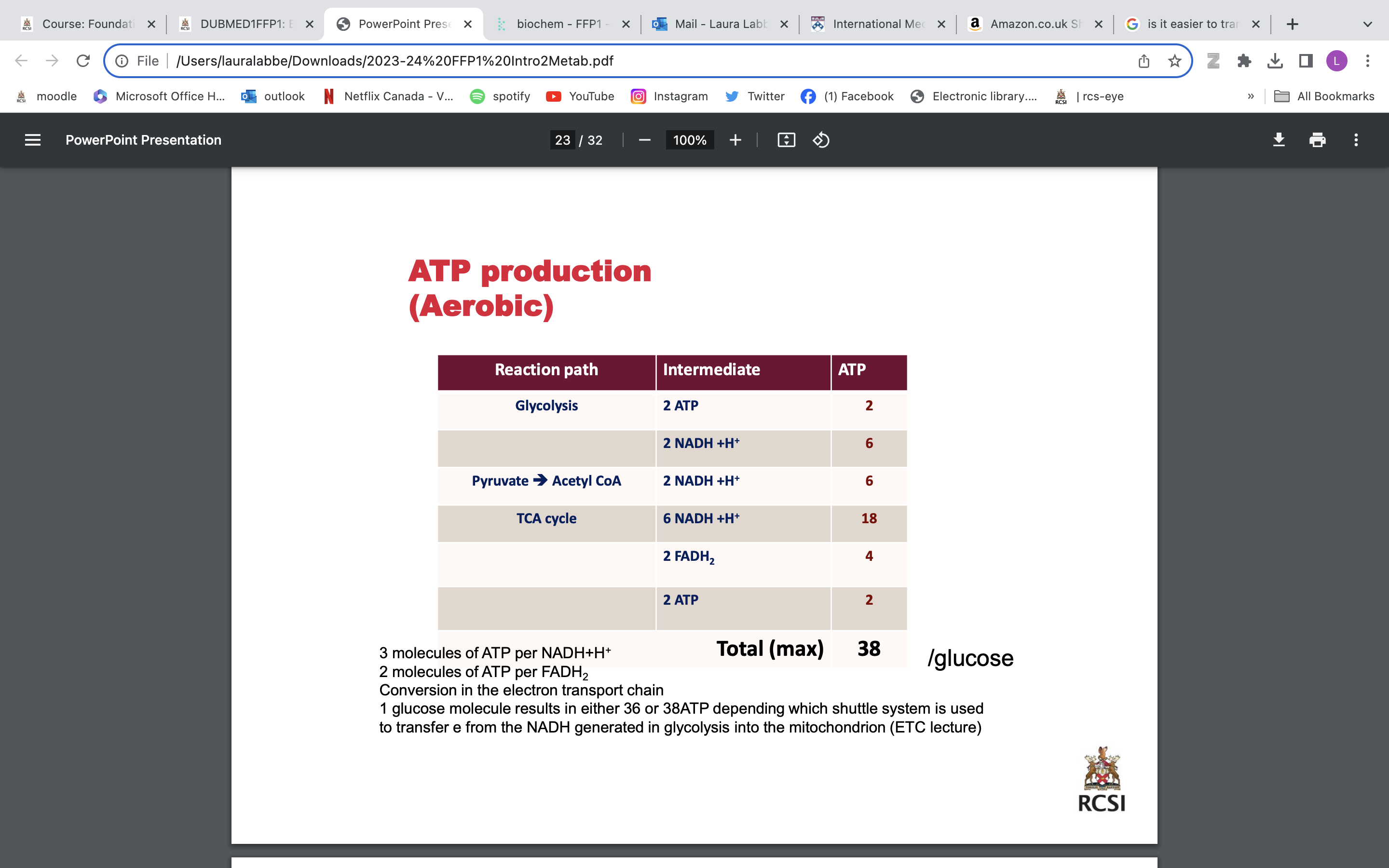Download the PDF file

1280,139
